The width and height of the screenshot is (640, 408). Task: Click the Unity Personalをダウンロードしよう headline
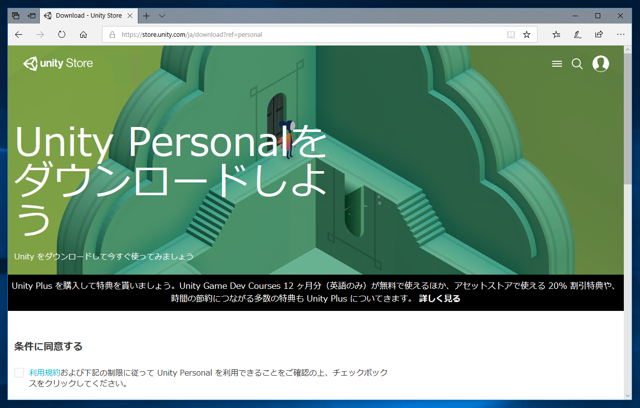click(x=171, y=180)
